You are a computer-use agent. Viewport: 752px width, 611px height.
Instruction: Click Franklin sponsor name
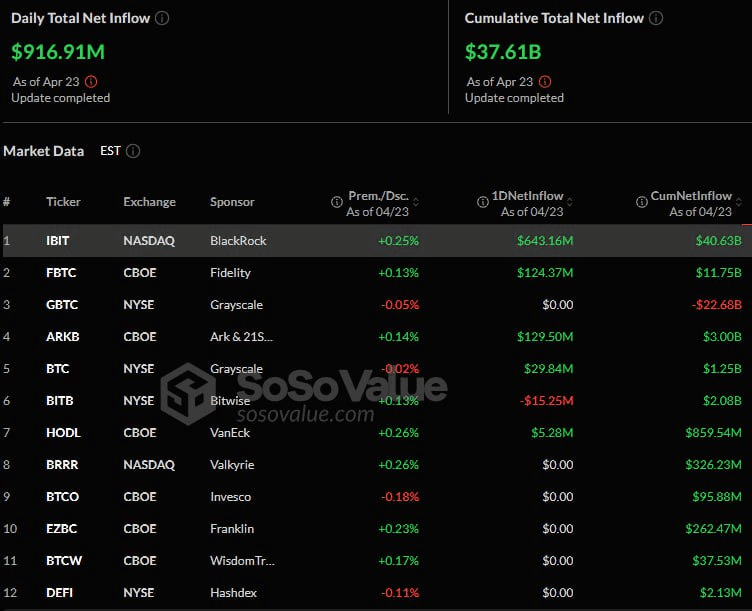(232, 529)
